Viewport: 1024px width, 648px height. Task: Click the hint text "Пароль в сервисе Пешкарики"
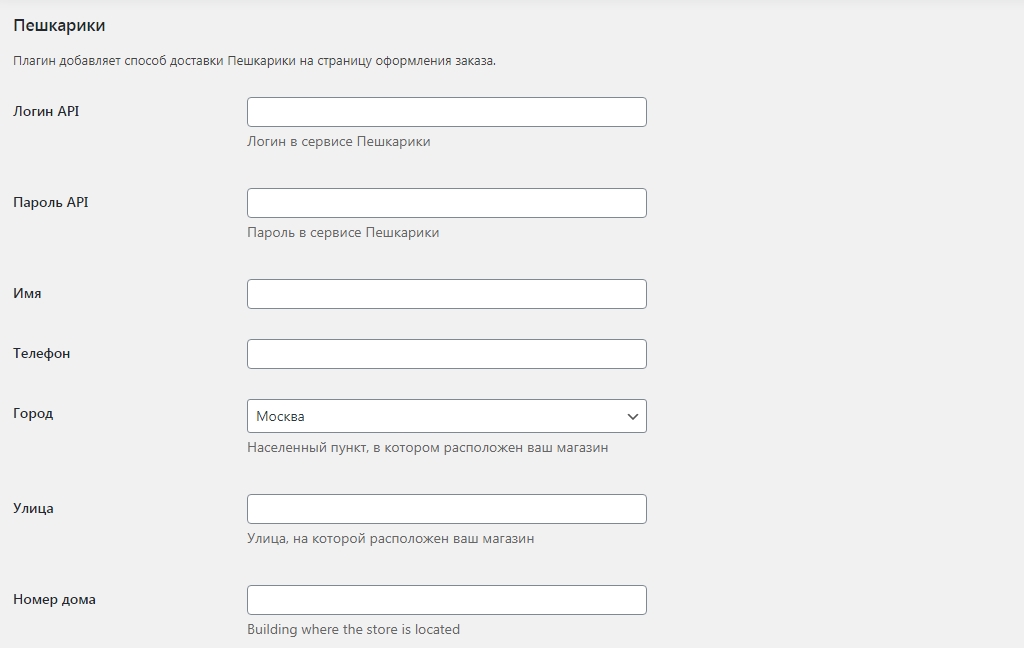point(343,233)
